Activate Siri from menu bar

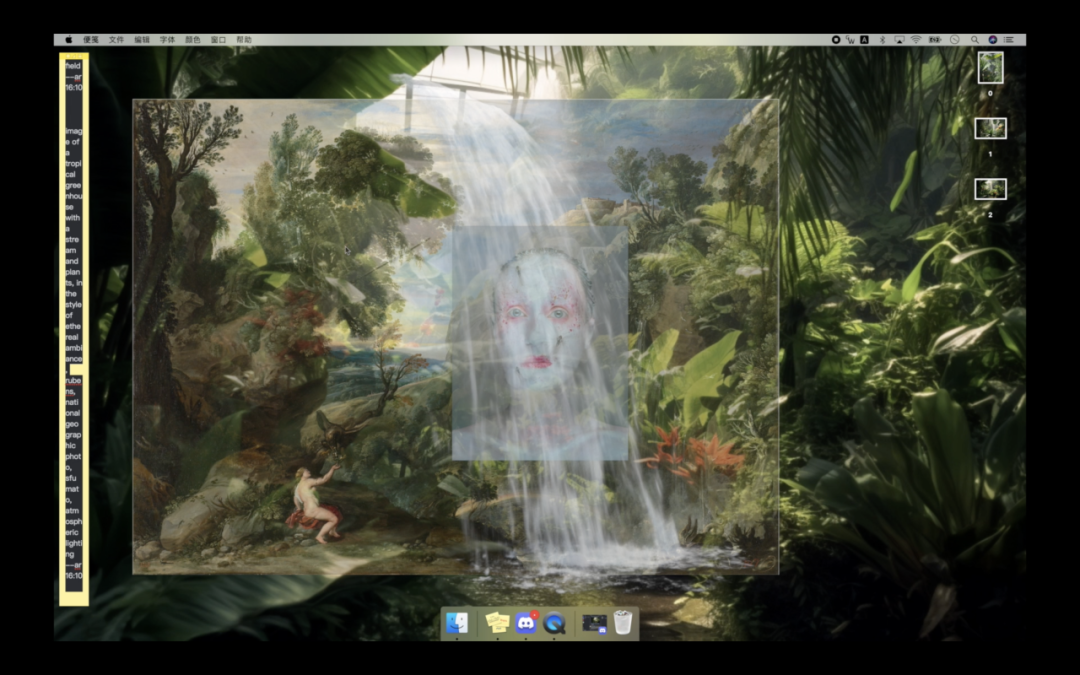point(993,40)
